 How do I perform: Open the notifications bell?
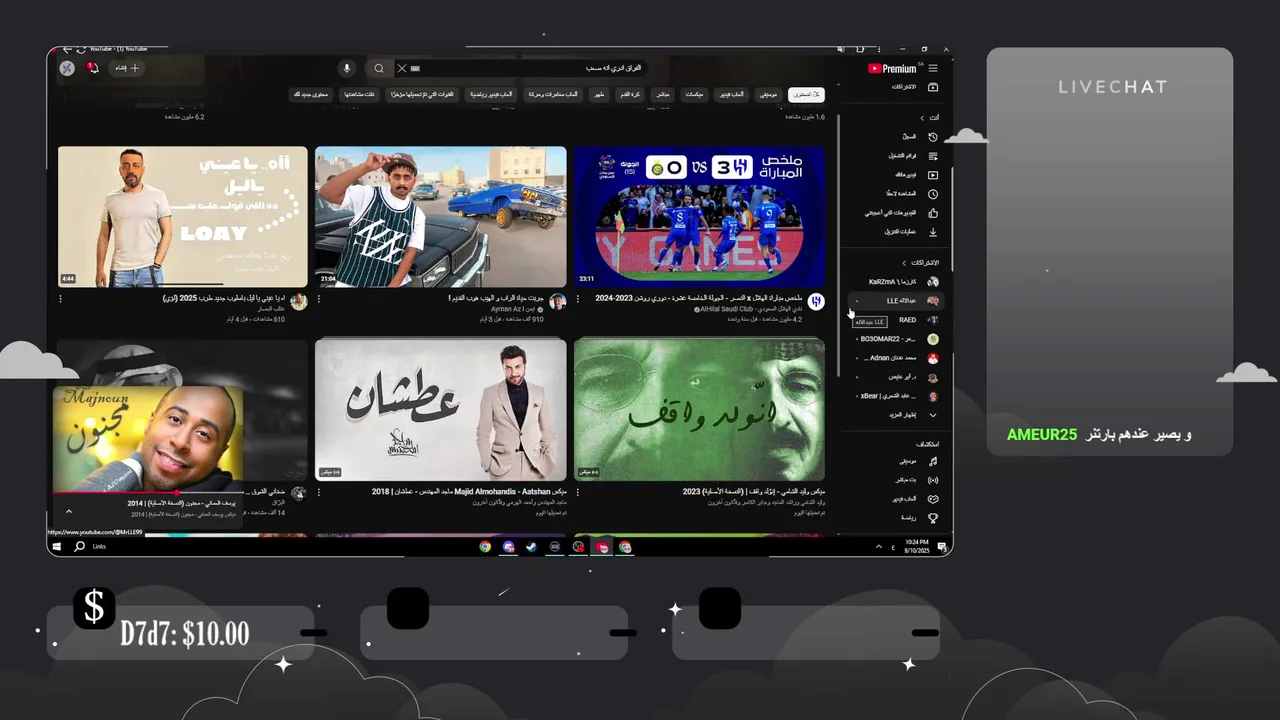click(x=93, y=68)
